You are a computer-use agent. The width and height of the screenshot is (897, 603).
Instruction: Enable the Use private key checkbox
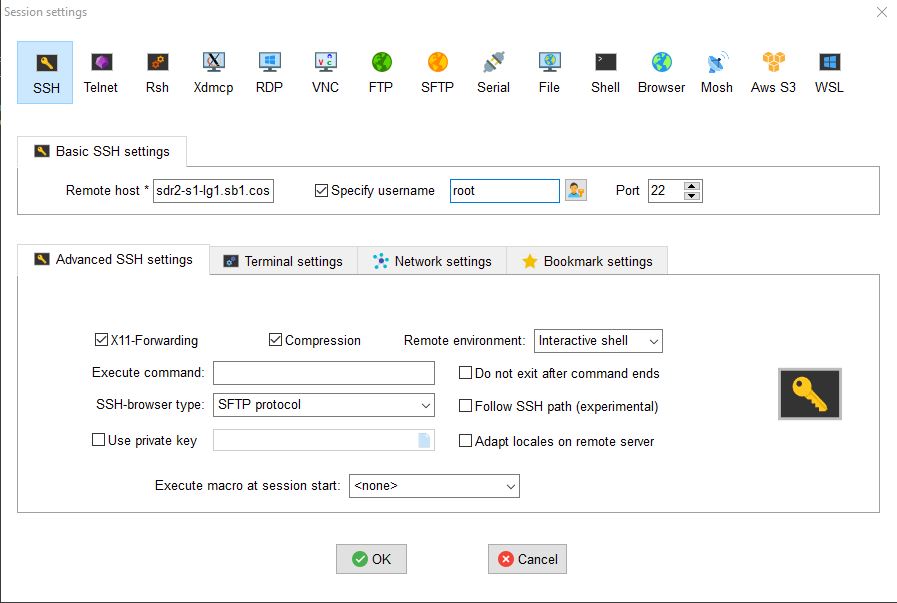tap(99, 440)
